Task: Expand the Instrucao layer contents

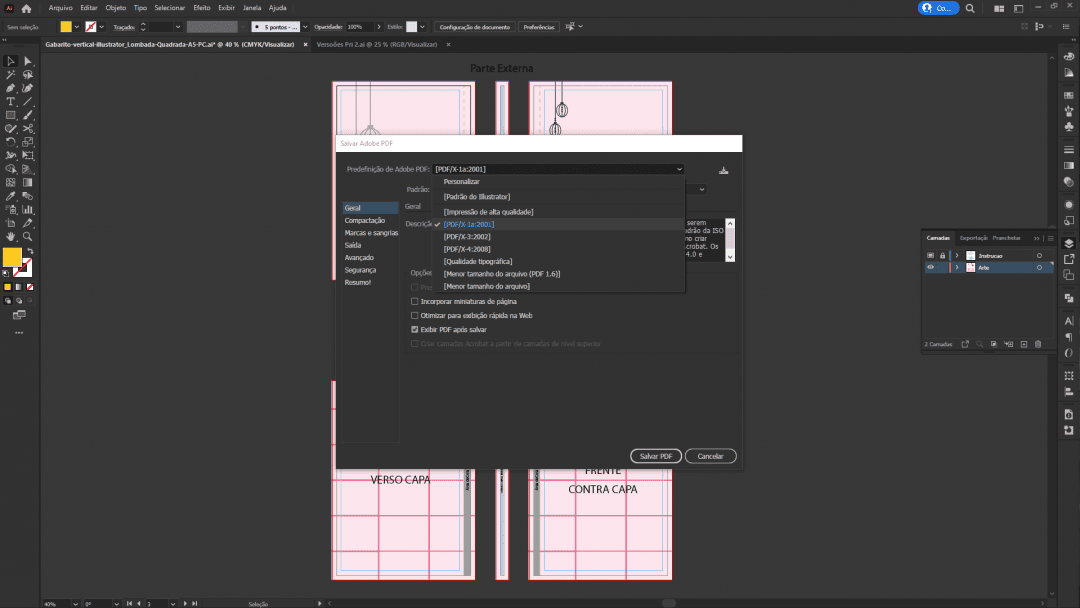Action: point(957,256)
